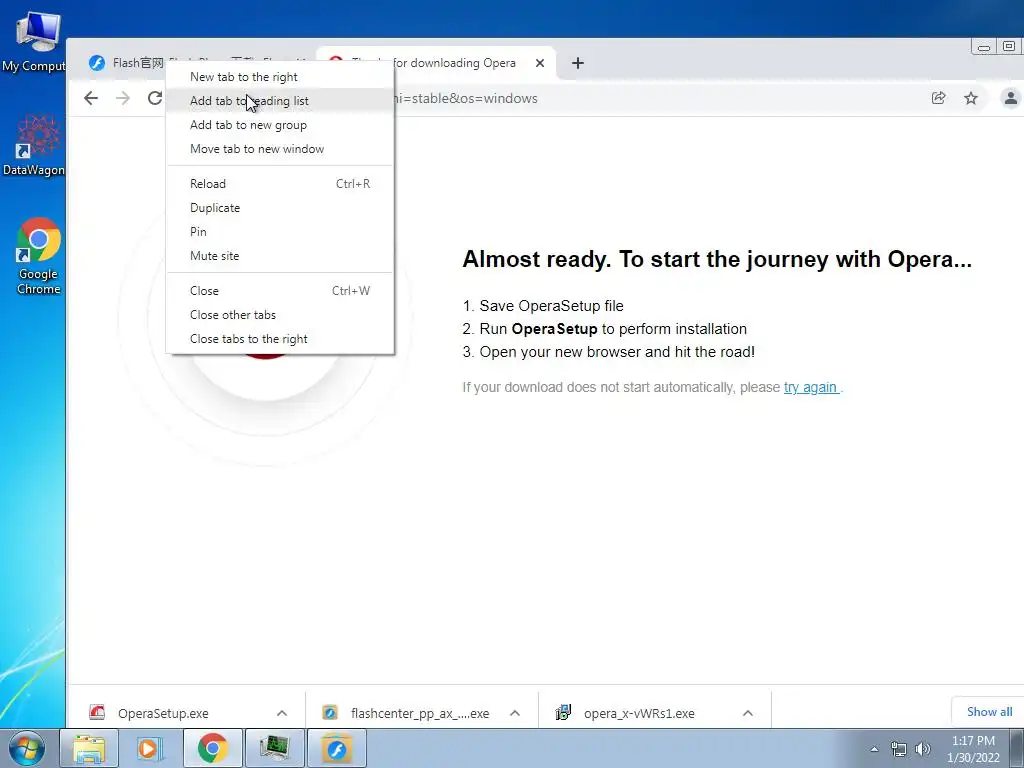Open the system monitor taskbar icon
The image size is (1024, 768).
click(275, 748)
